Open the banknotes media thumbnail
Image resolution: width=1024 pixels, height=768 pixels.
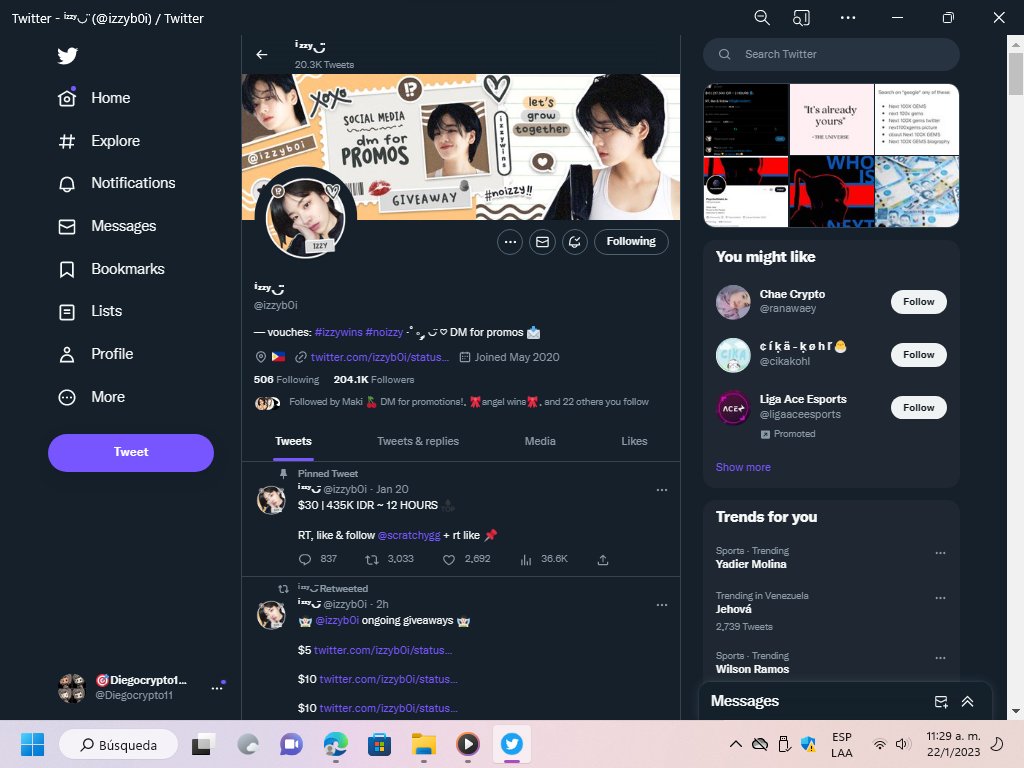tap(917, 191)
